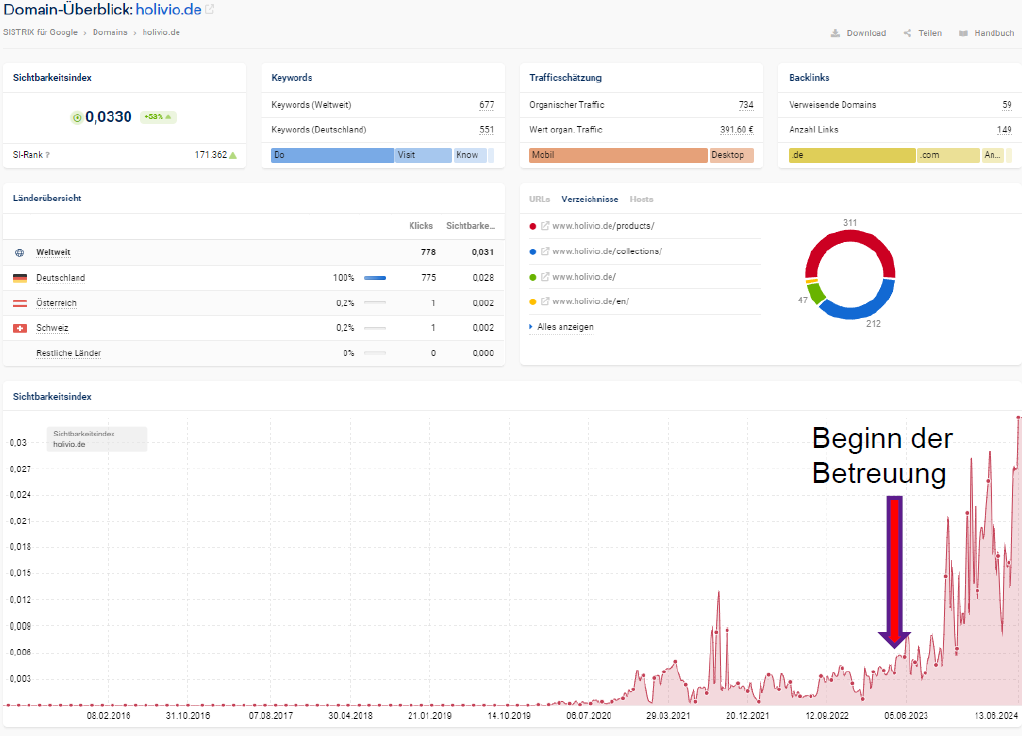Click the globe icon beside Weltweit
Image resolution: width=1022 pixels, height=736 pixels.
(19, 253)
